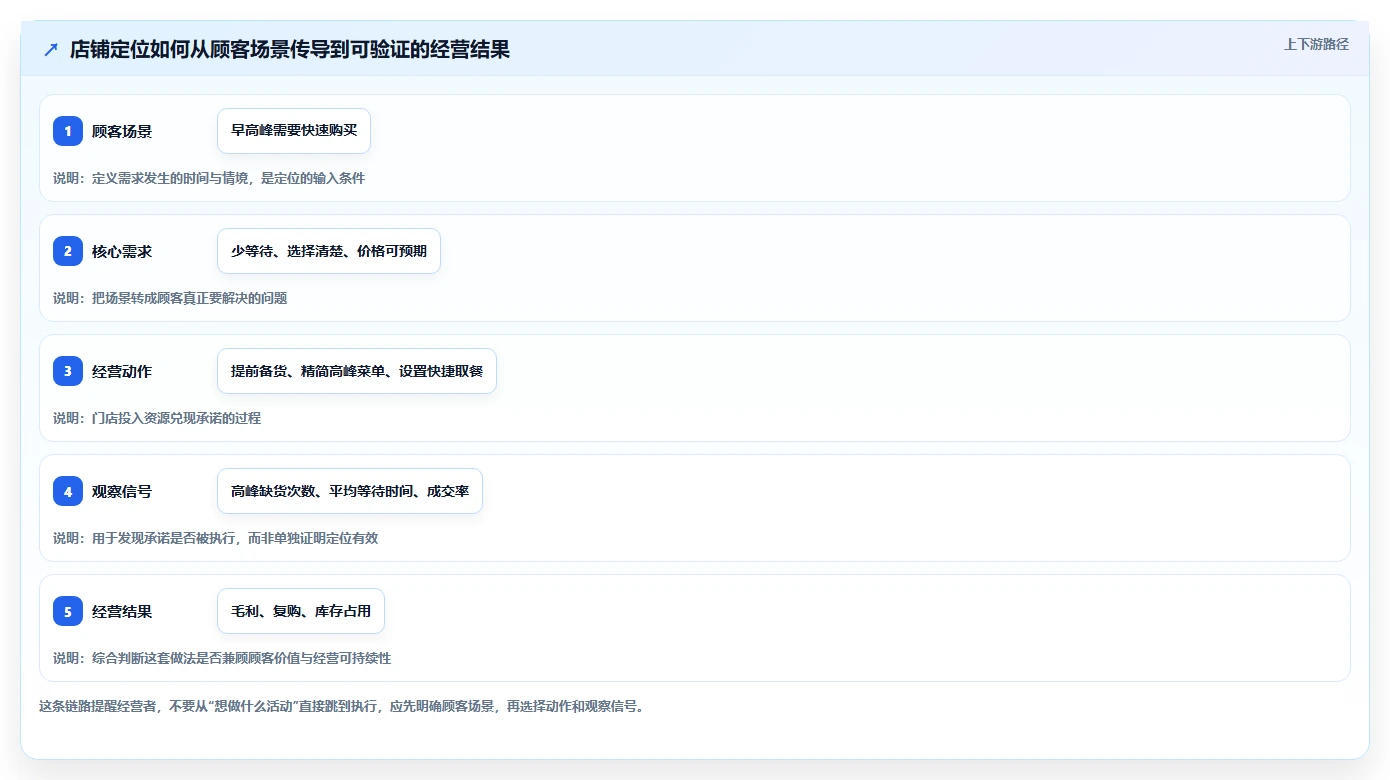Click the note 综合判断这套做法是否兼顾顾客价值
Screen dimensions: 1390x780
tap(222, 658)
